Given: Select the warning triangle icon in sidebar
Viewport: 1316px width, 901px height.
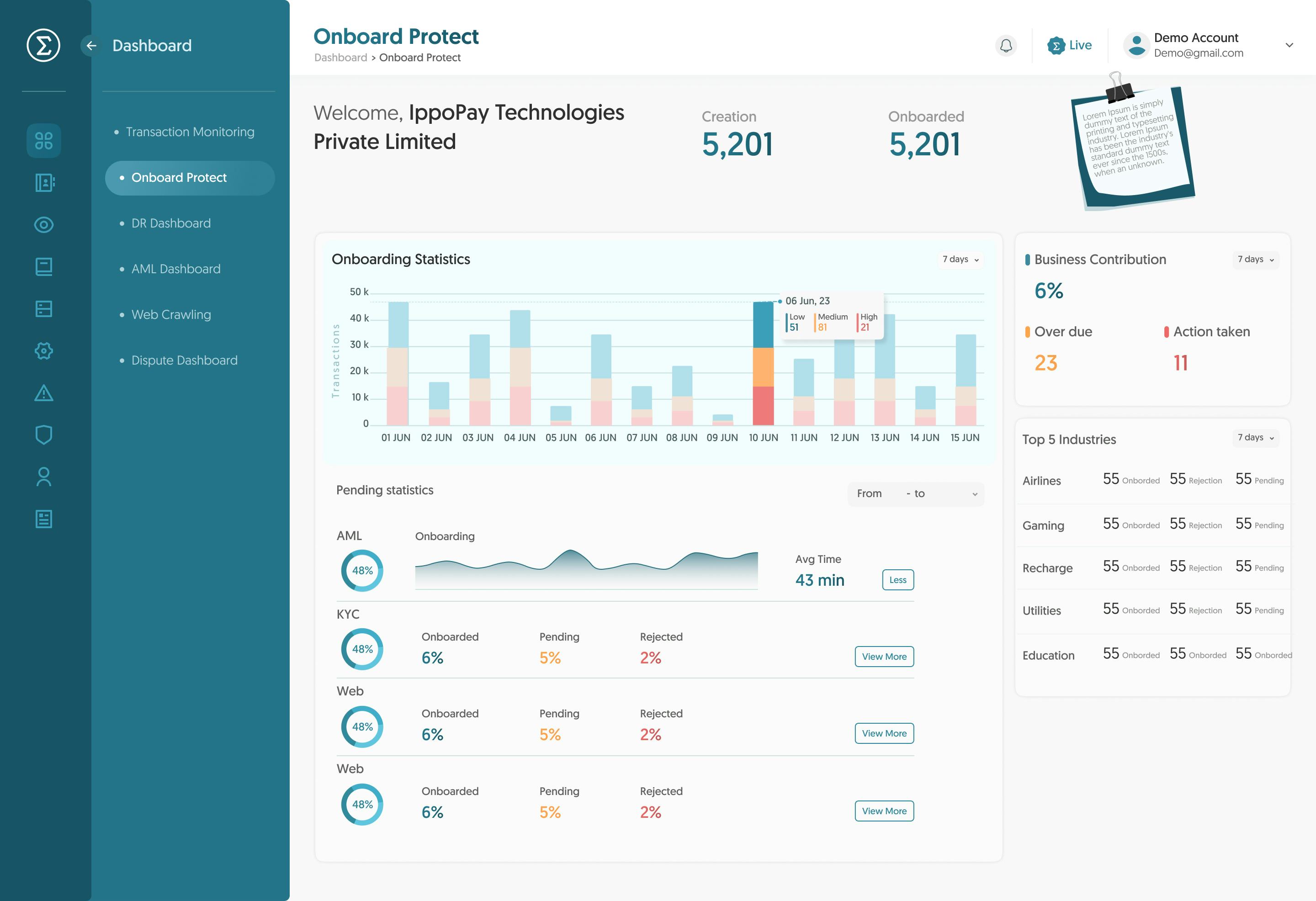Looking at the screenshot, I should [43, 392].
